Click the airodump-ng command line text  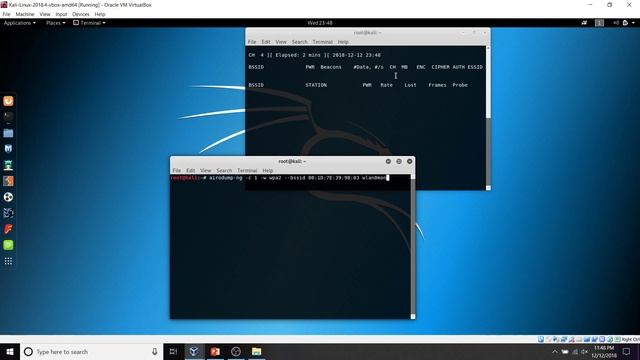(x=297, y=178)
